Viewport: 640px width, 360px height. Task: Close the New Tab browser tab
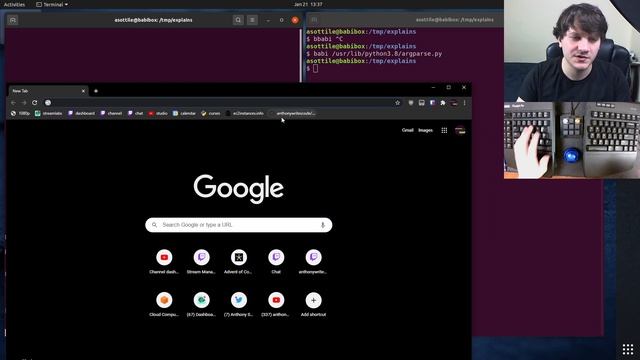[83, 91]
